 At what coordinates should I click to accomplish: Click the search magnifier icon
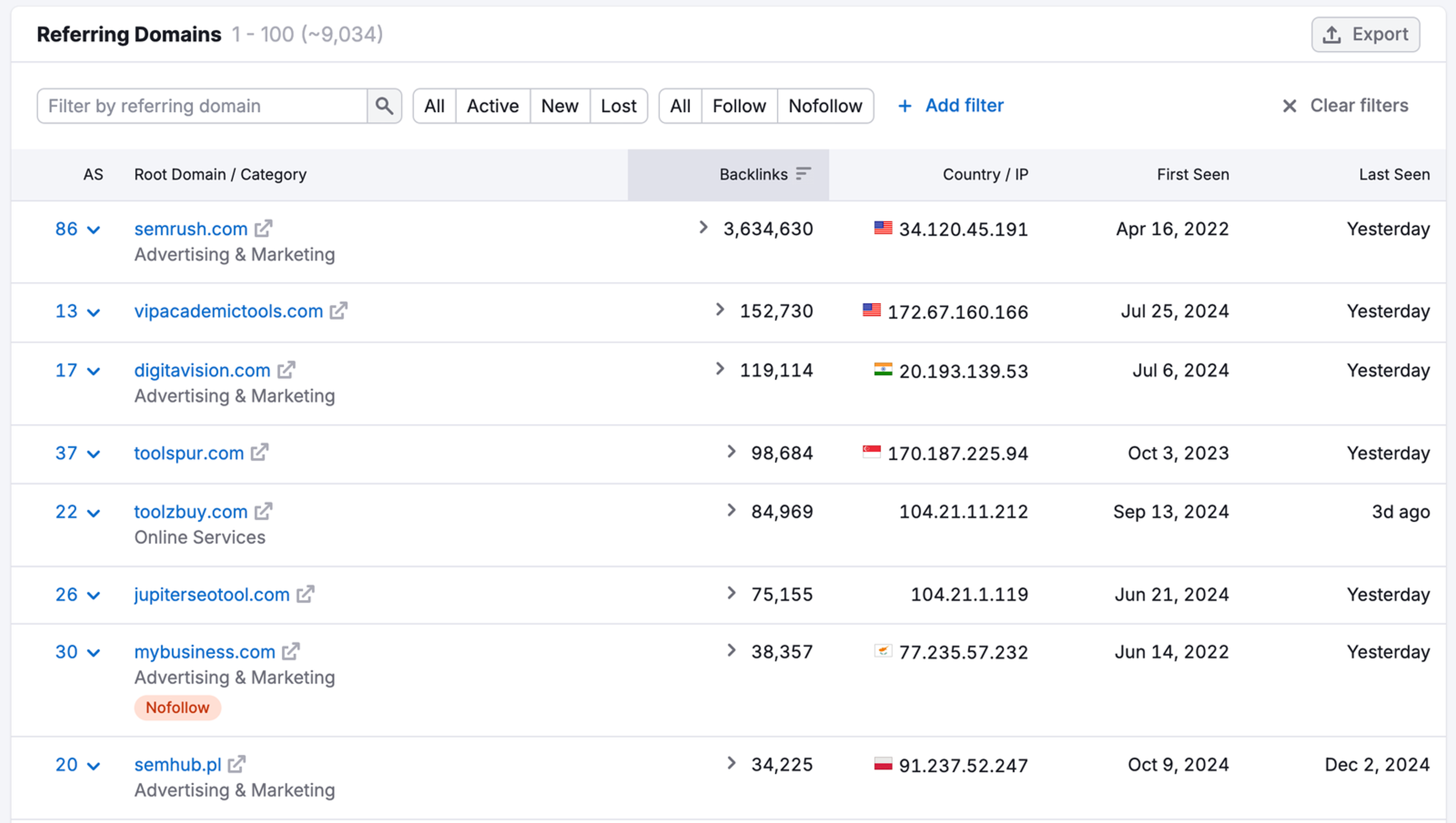pyautogui.click(x=384, y=106)
